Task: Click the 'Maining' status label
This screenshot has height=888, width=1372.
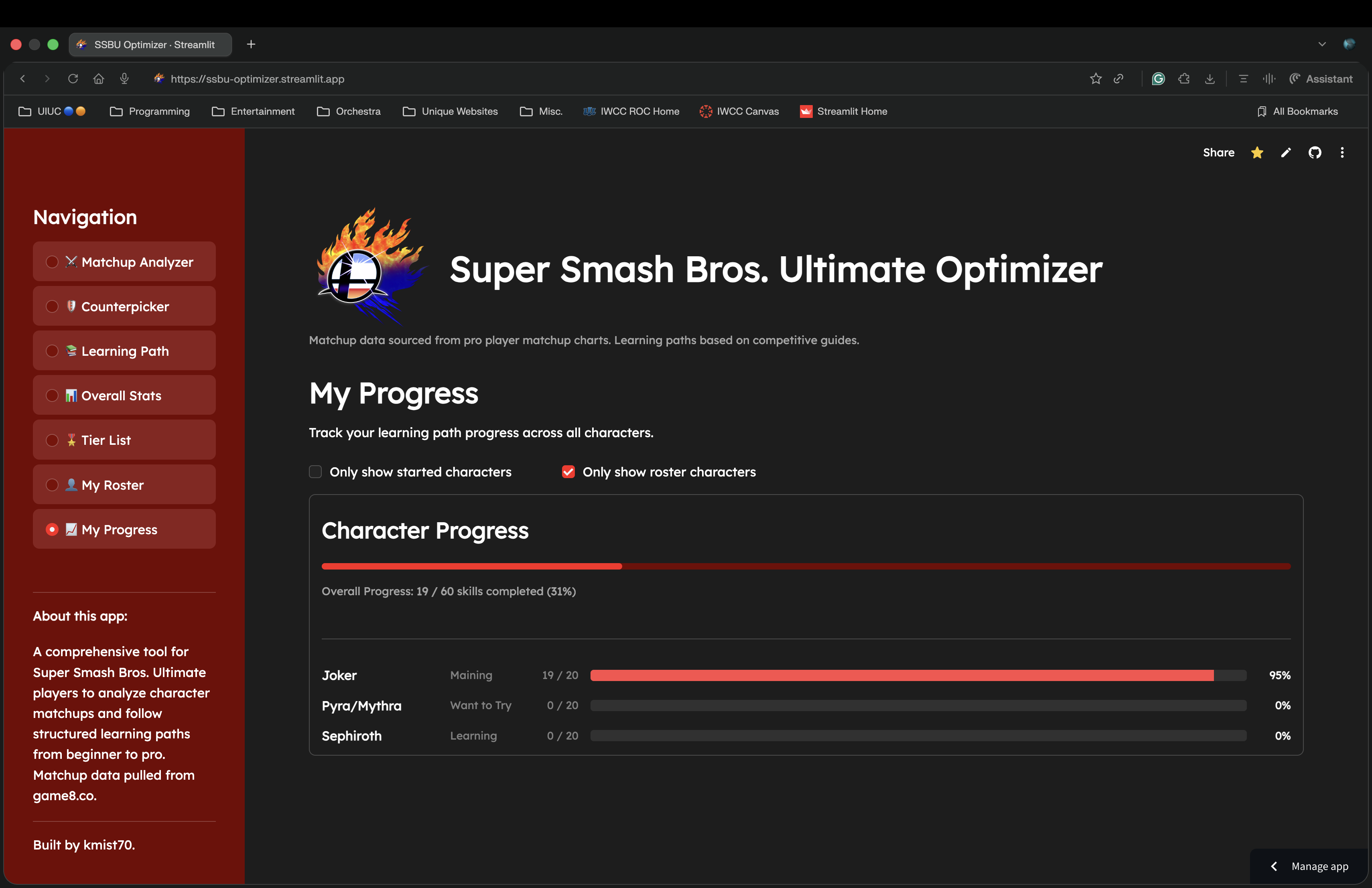Action: click(471, 675)
